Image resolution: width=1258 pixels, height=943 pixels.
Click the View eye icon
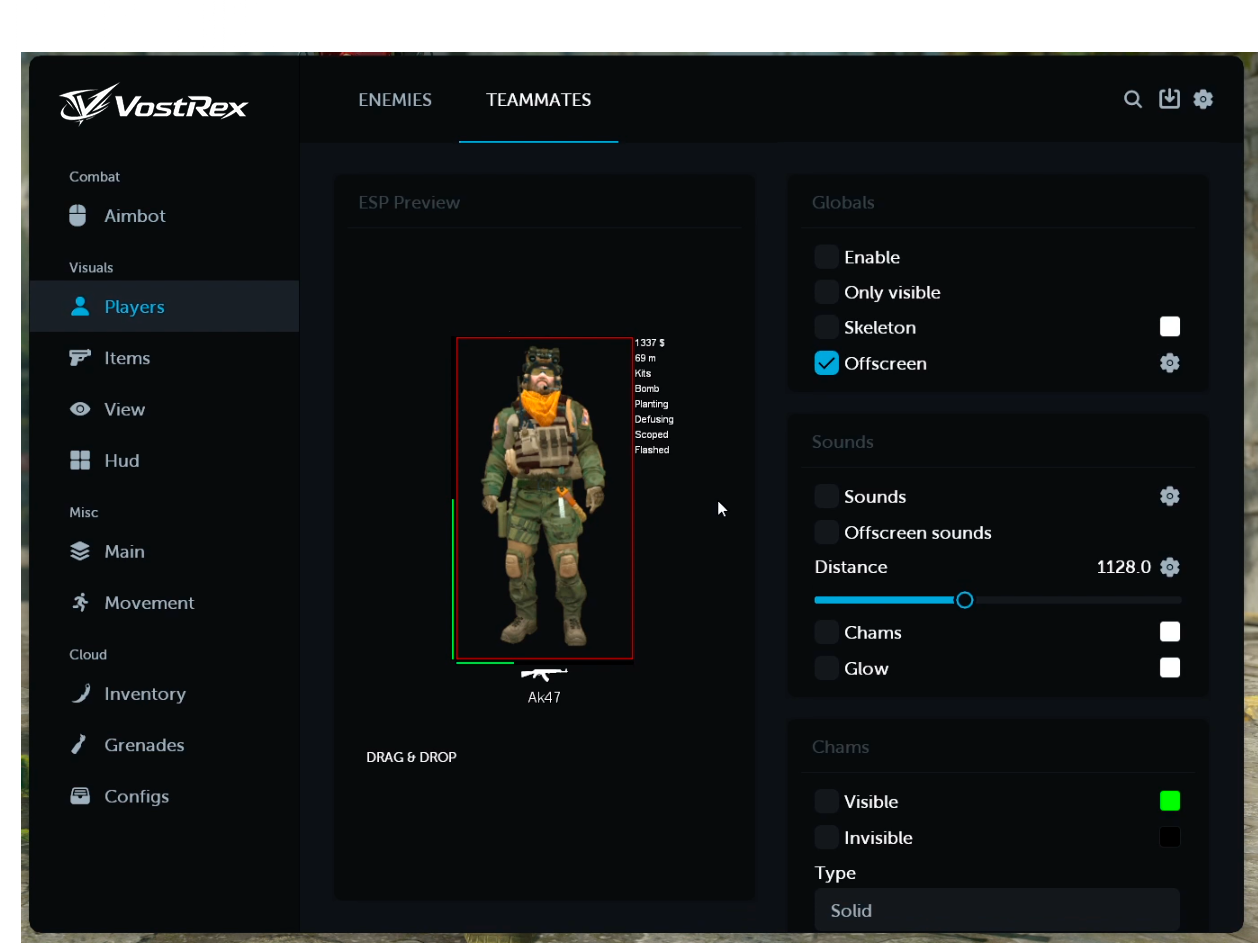pos(80,409)
